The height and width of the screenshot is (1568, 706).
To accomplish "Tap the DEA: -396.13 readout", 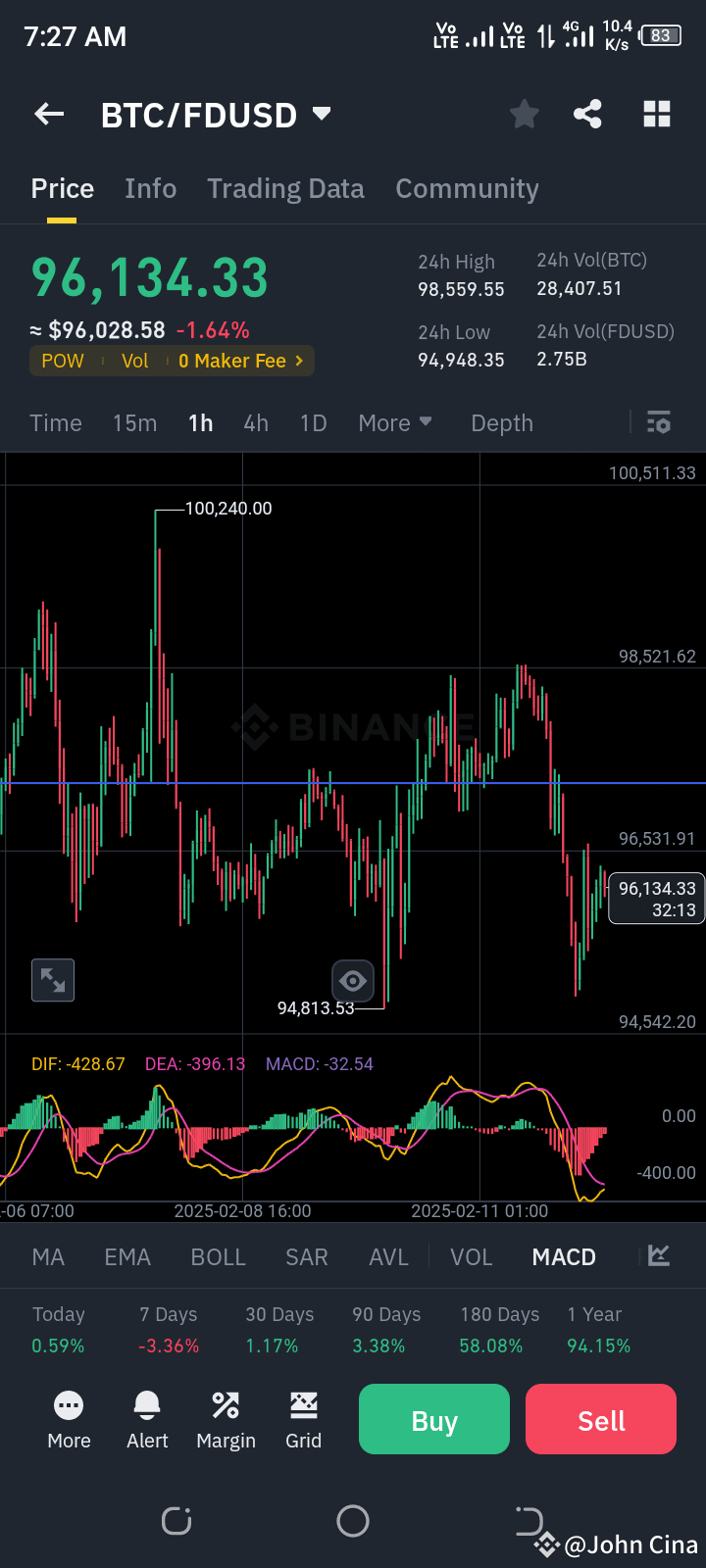I will [195, 1064].
